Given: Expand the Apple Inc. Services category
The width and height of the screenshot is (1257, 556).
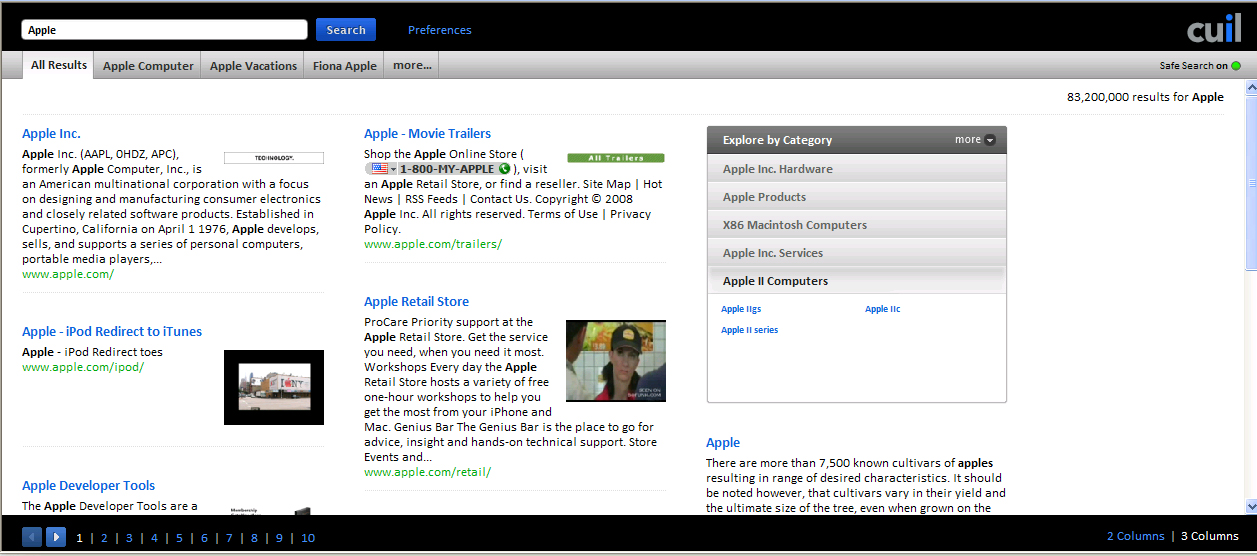Looking at the screenshot, I should click(857, 253).
